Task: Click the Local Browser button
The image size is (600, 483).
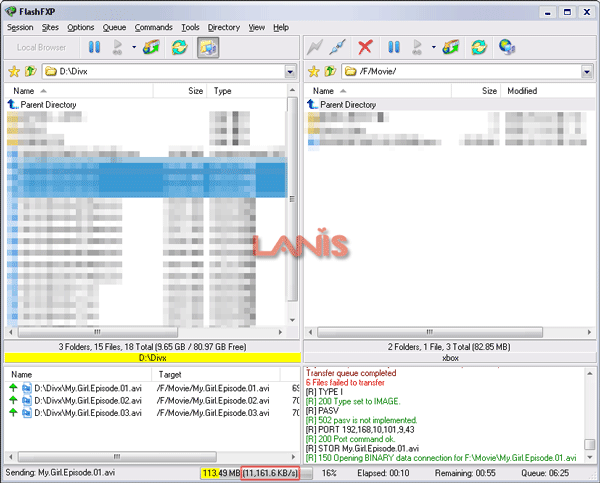Action: coord(41,47)
